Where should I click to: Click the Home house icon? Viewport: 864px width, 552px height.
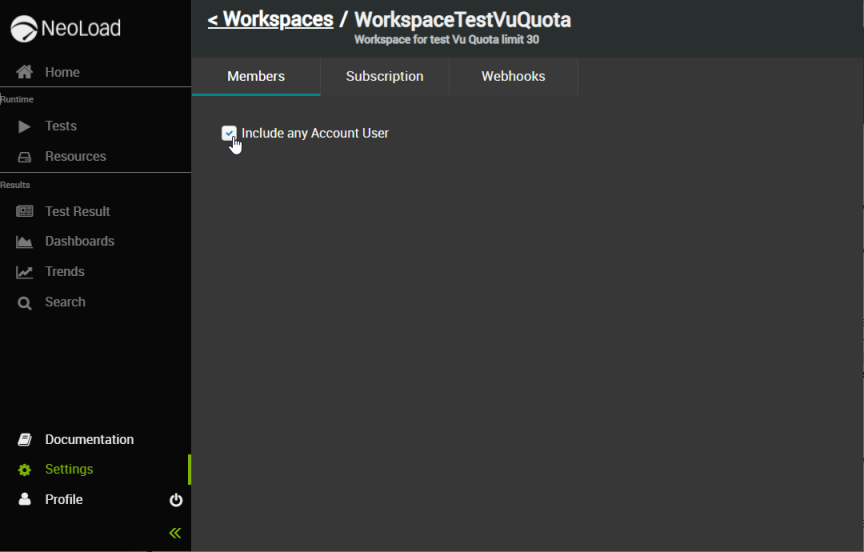click(x=25, y=72)
